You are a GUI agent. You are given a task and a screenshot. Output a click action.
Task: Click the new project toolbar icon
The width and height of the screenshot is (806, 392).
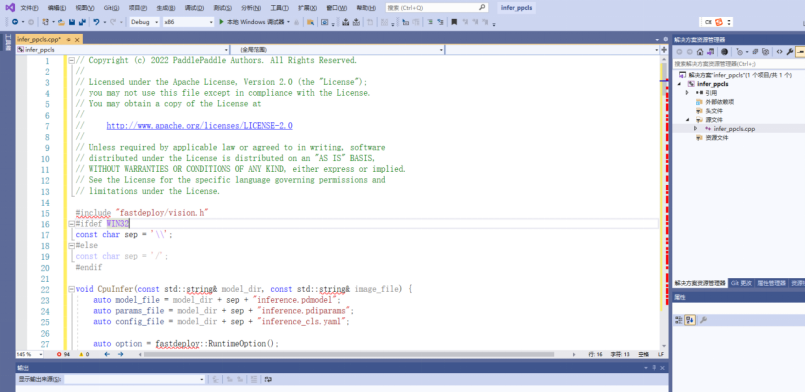[46, 22]
